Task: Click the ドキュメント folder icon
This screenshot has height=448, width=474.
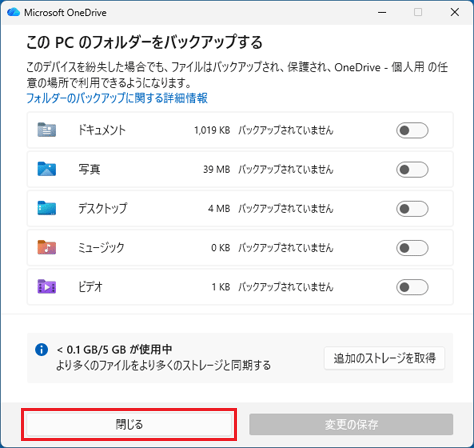Action: click(47, 130)
